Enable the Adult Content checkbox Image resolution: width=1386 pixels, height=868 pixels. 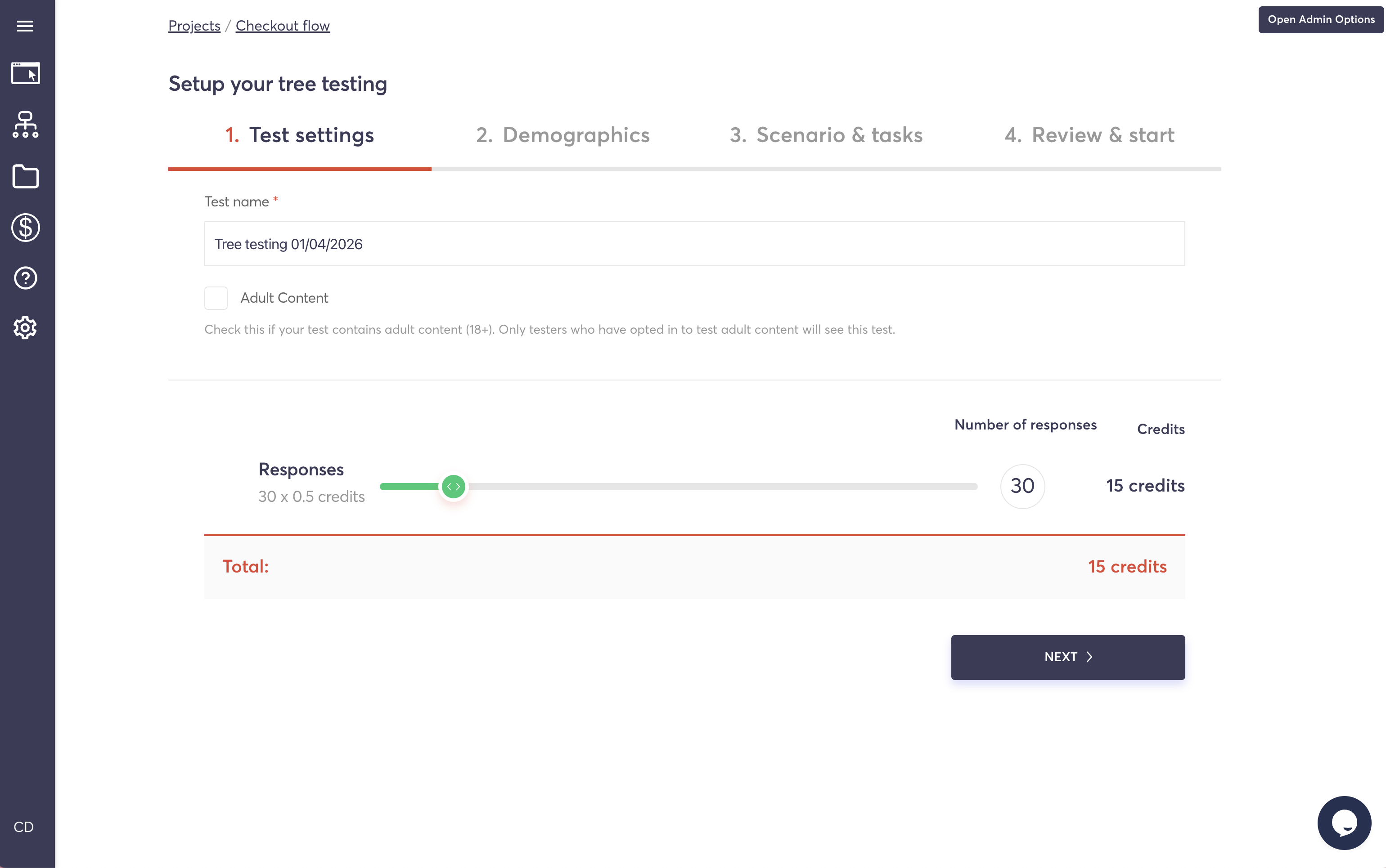(x=216, y=298)
